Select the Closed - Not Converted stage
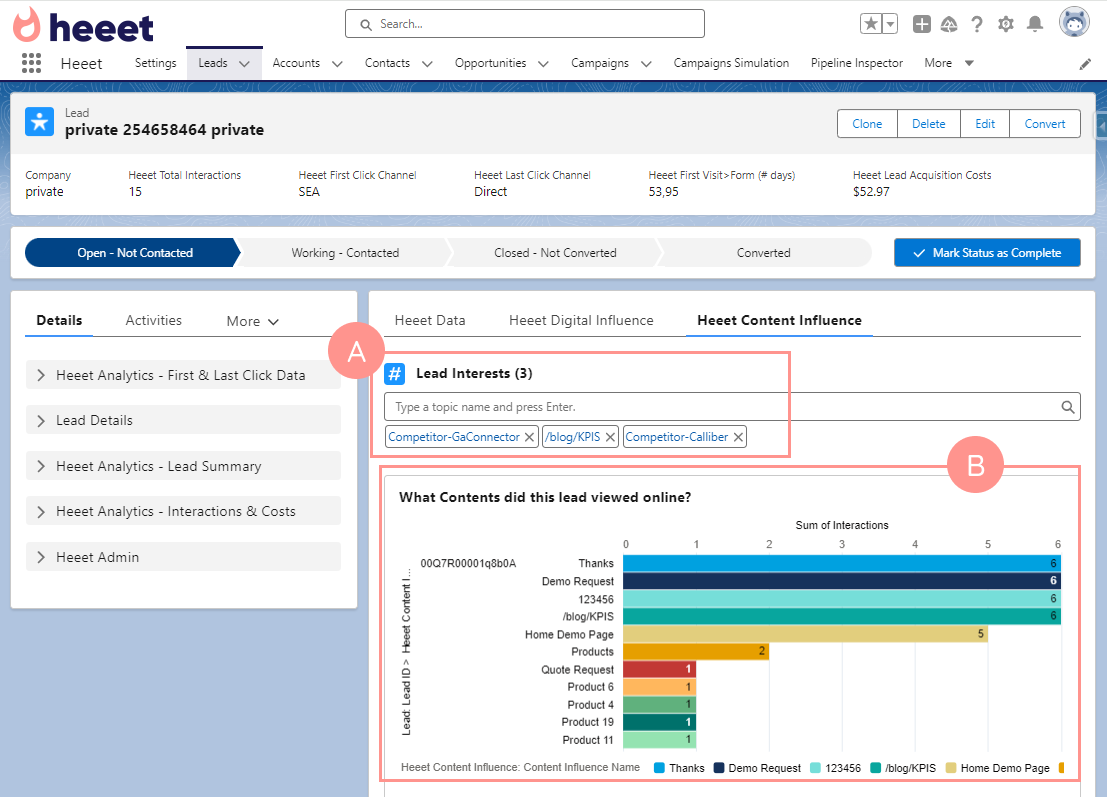Image resolution: width=1107 pixels, height=797 pixels. 555,253
